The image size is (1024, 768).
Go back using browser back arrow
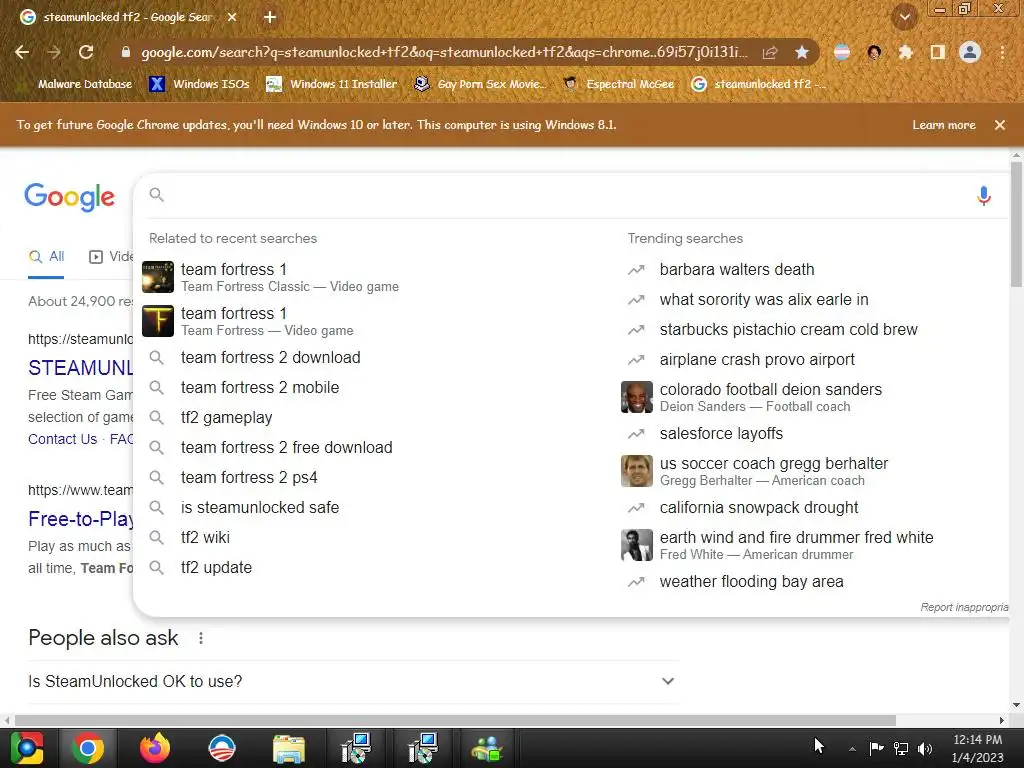point(22,52)
